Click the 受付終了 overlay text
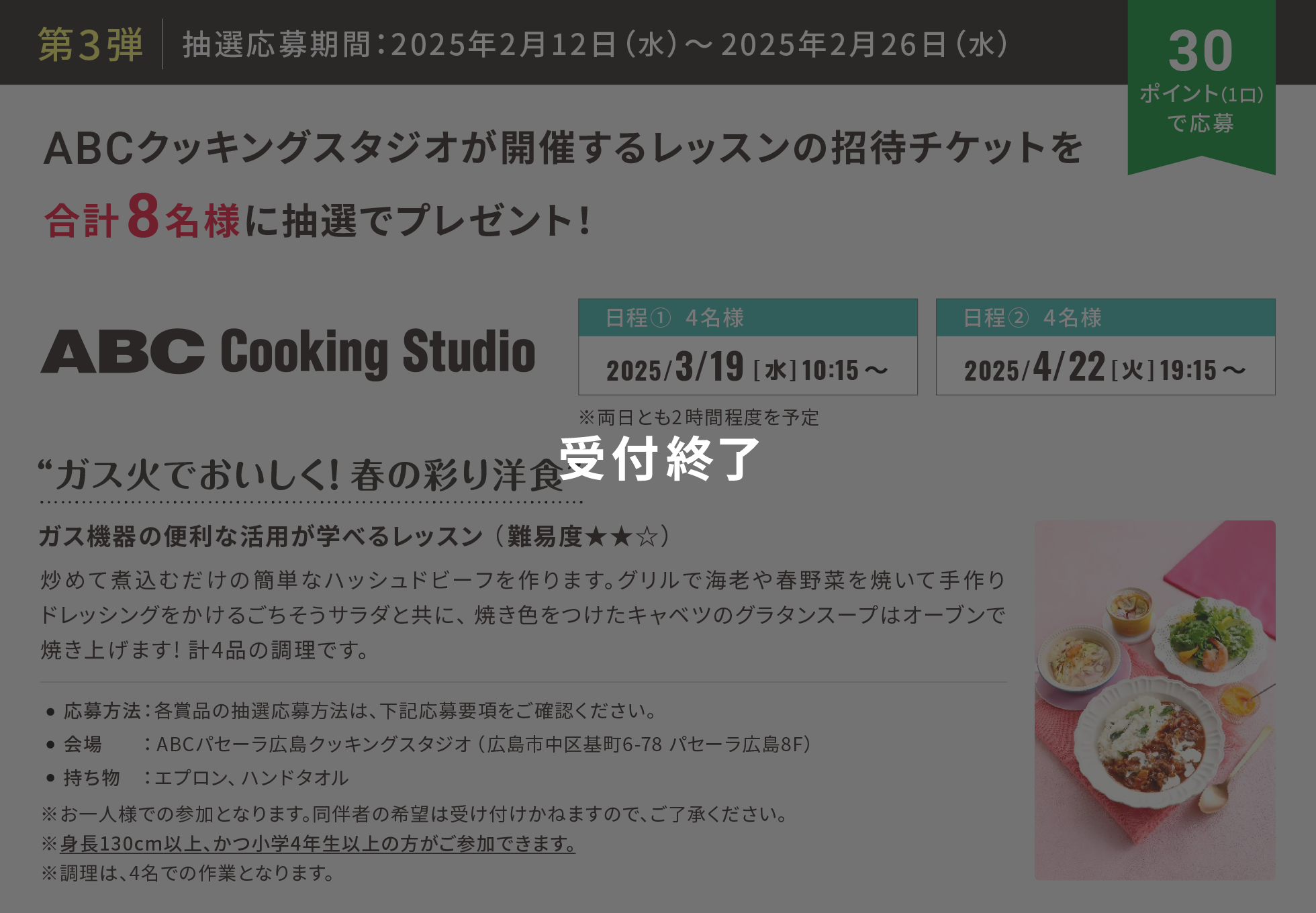Image resolution: width=1316 pixels, height=913 pixels. [x=659, y=459]
